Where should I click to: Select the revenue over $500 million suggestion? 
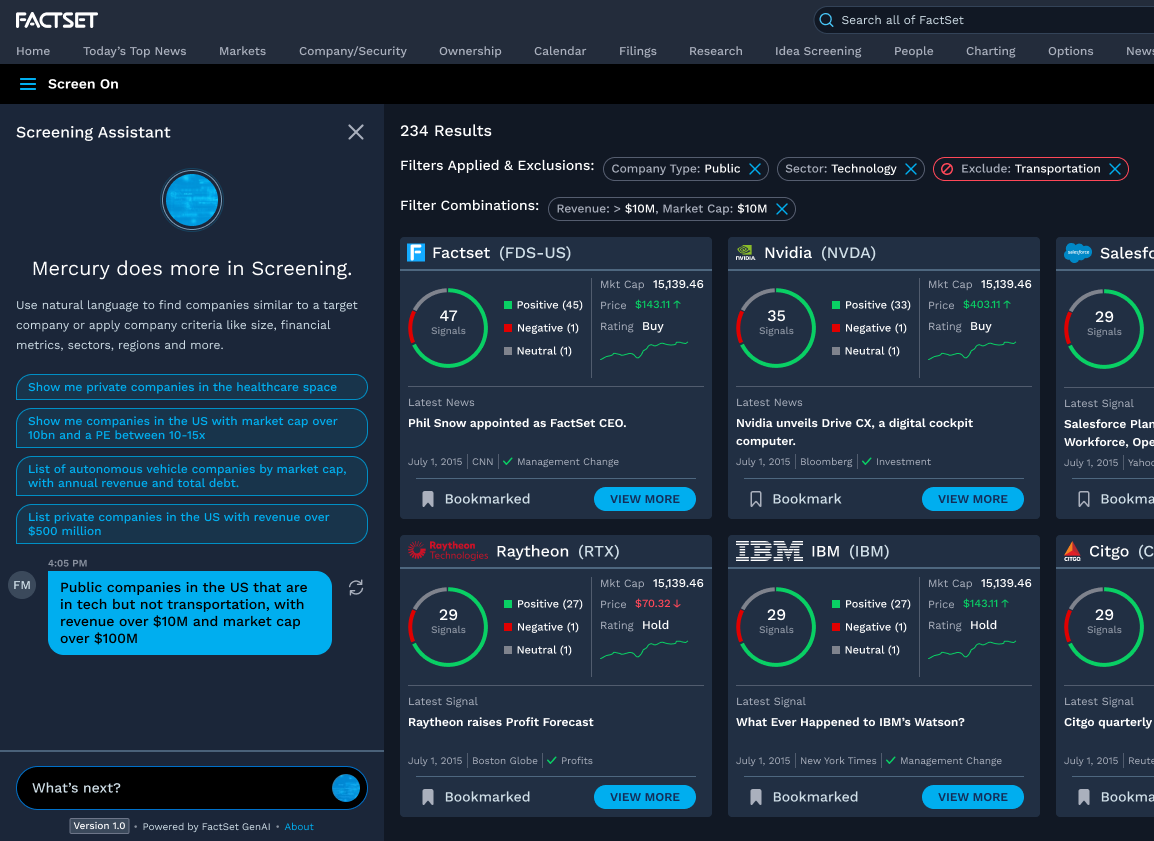(191, 524)
